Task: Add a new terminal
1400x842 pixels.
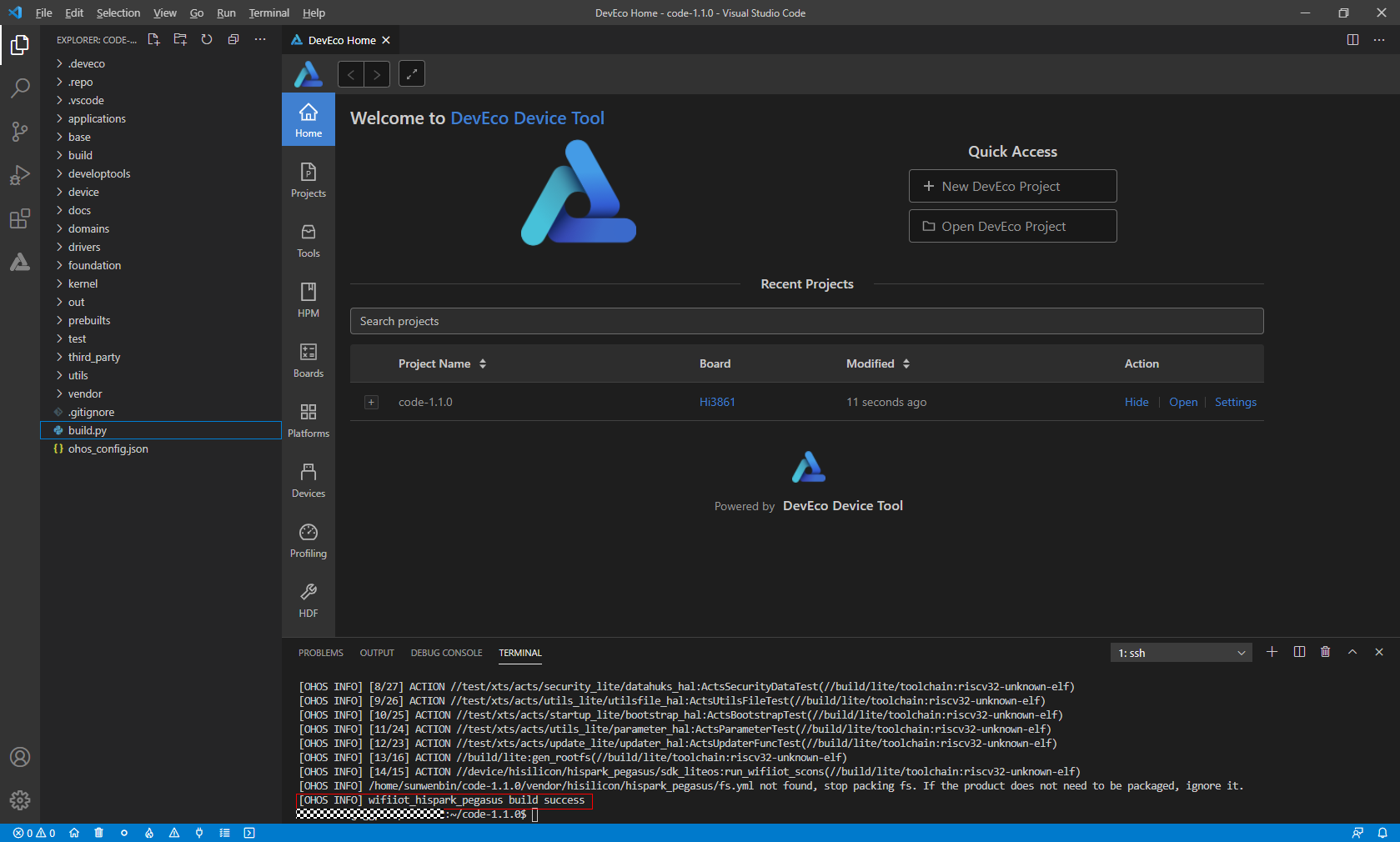Action: click(x=1272, y=652)
